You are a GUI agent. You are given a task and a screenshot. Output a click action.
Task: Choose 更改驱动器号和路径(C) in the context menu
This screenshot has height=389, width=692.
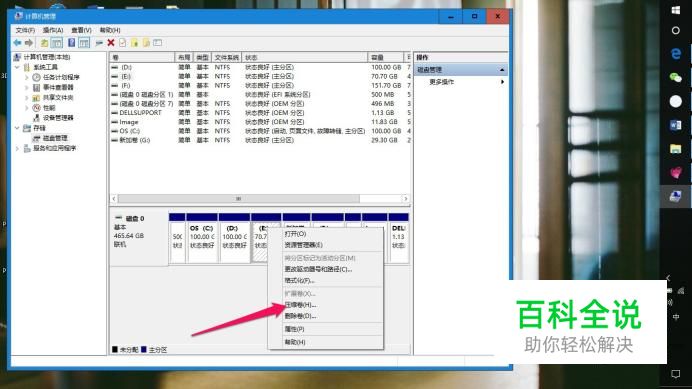point(326,269)
